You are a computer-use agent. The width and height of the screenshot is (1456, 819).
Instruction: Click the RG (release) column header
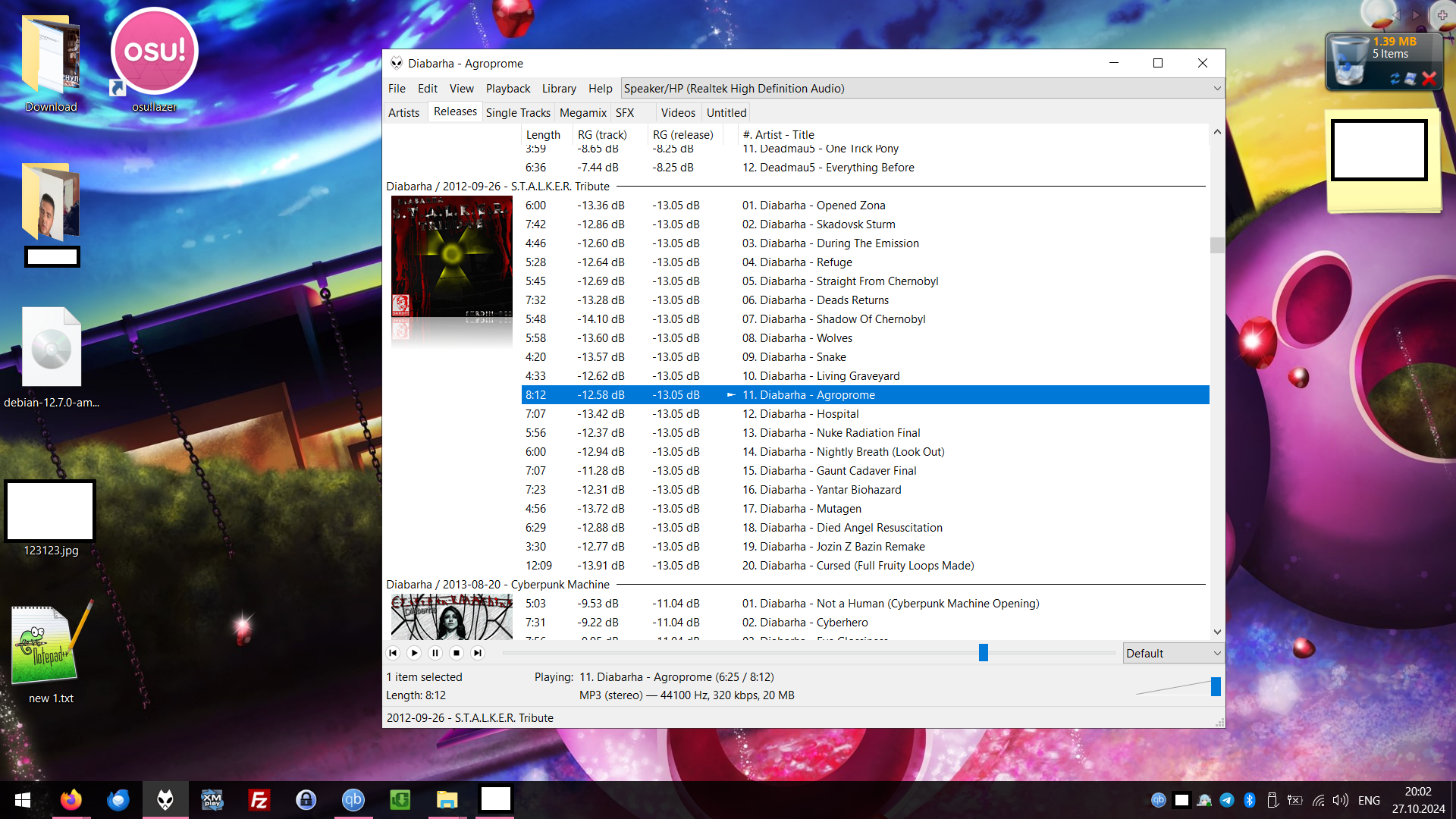tap(683, 135)
